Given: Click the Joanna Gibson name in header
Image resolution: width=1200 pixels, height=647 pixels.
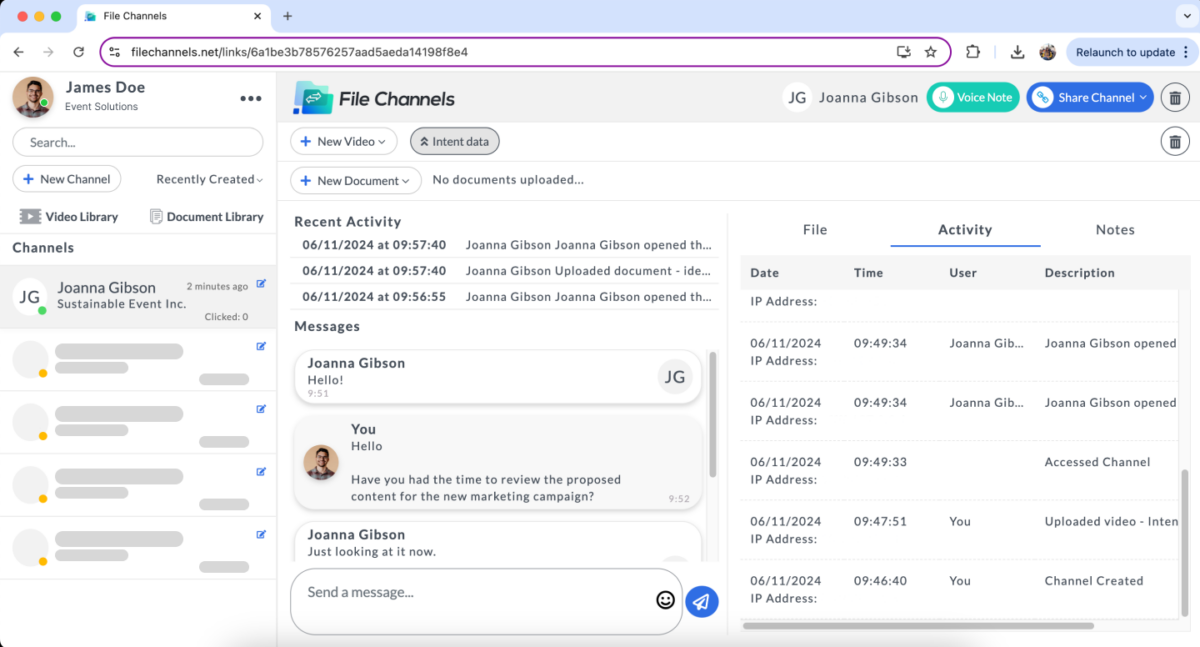Looking at the screenshot, I should pyautogui.click(x=868, y=97).
